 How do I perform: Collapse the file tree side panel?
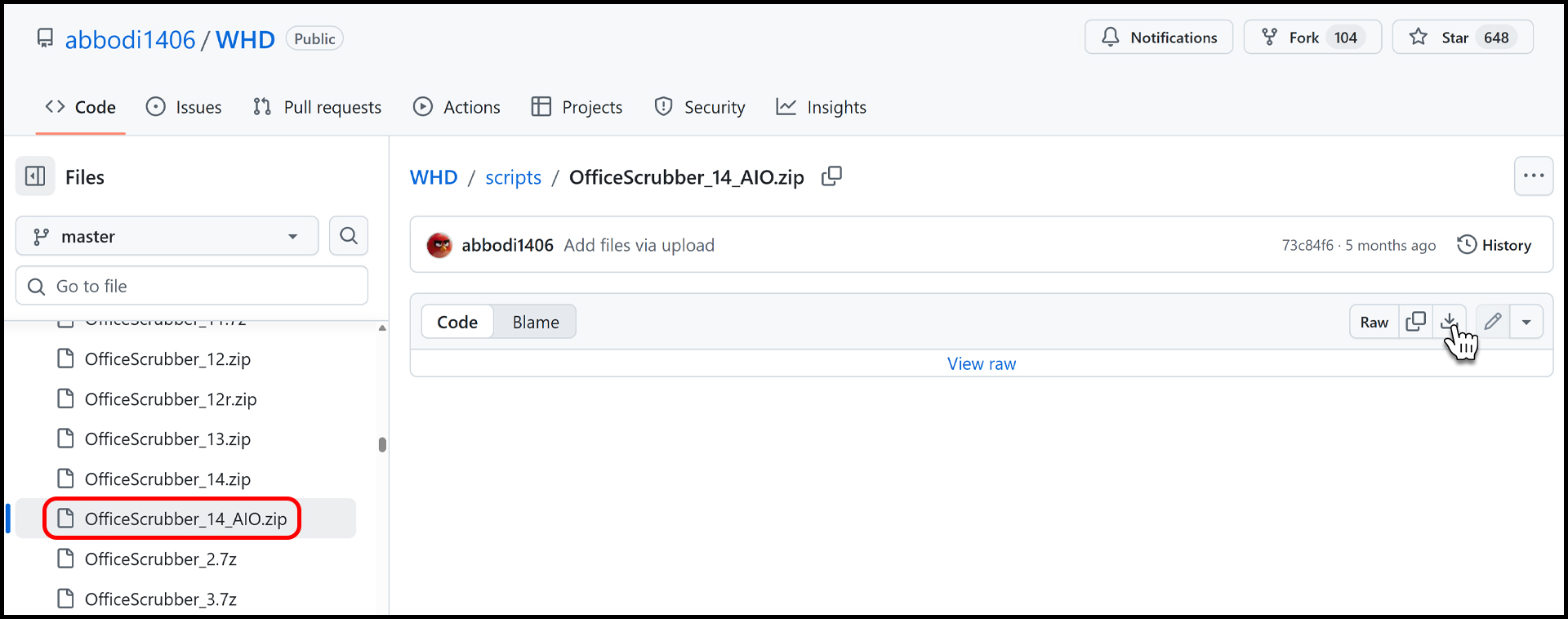(x=35, y=176)
